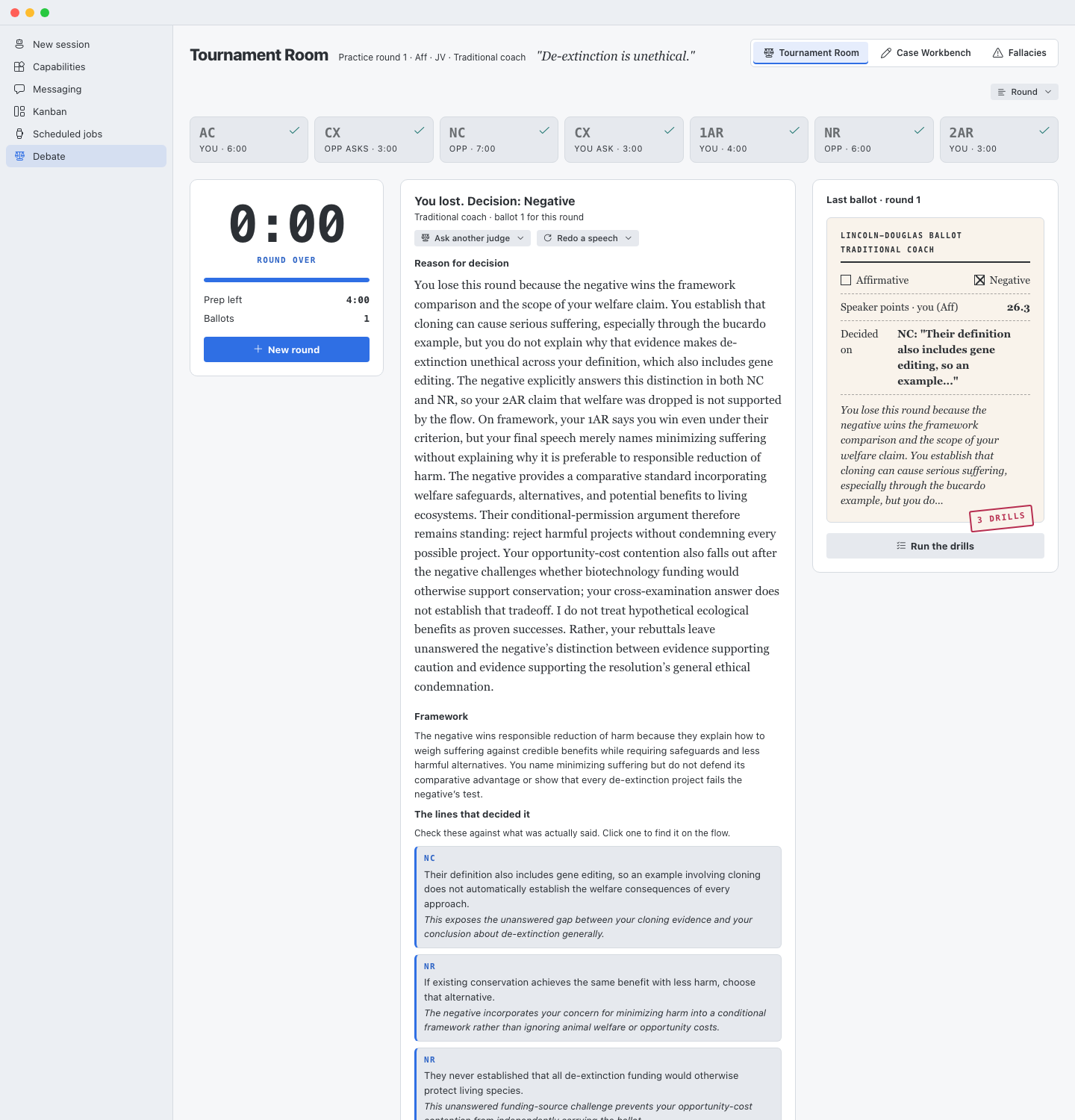Select the 1AR speech card
The height and width of the screenshot is (1120, 1075).
tap(749, 140)
